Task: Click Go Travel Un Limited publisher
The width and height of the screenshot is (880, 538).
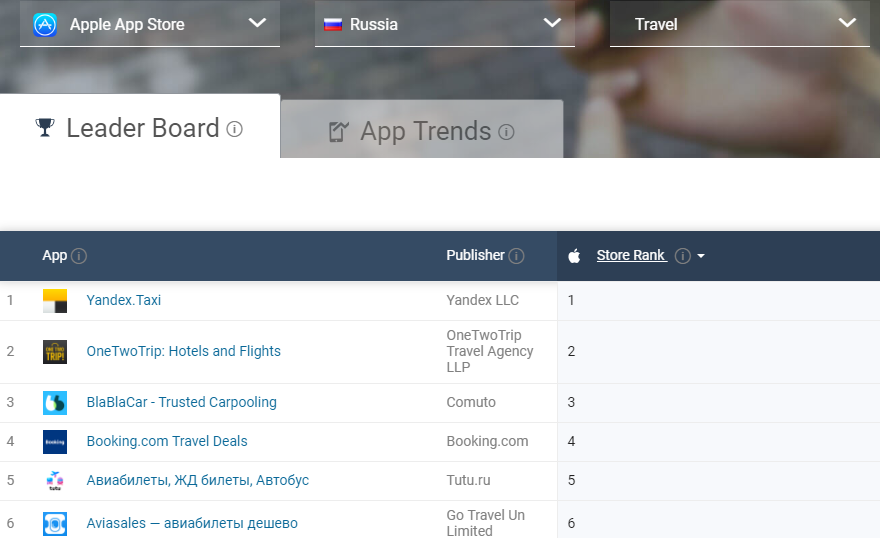Action: [485, 523]
